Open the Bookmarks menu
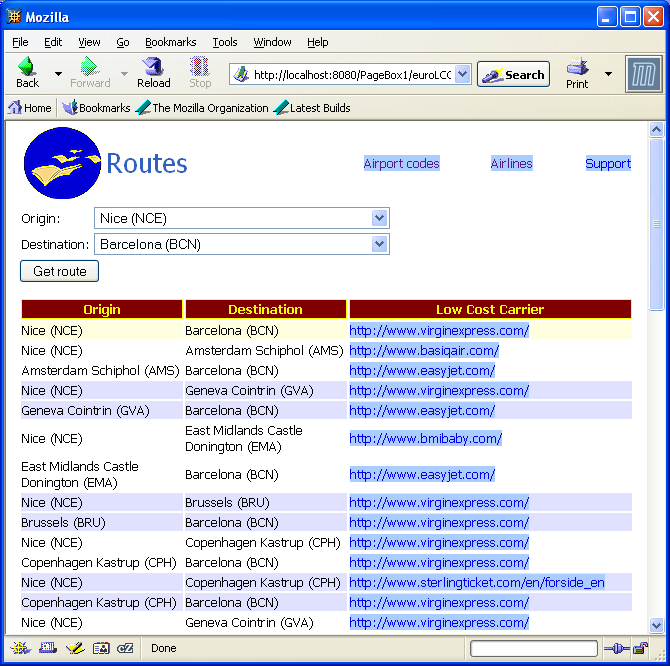 (x=170, y=42)
